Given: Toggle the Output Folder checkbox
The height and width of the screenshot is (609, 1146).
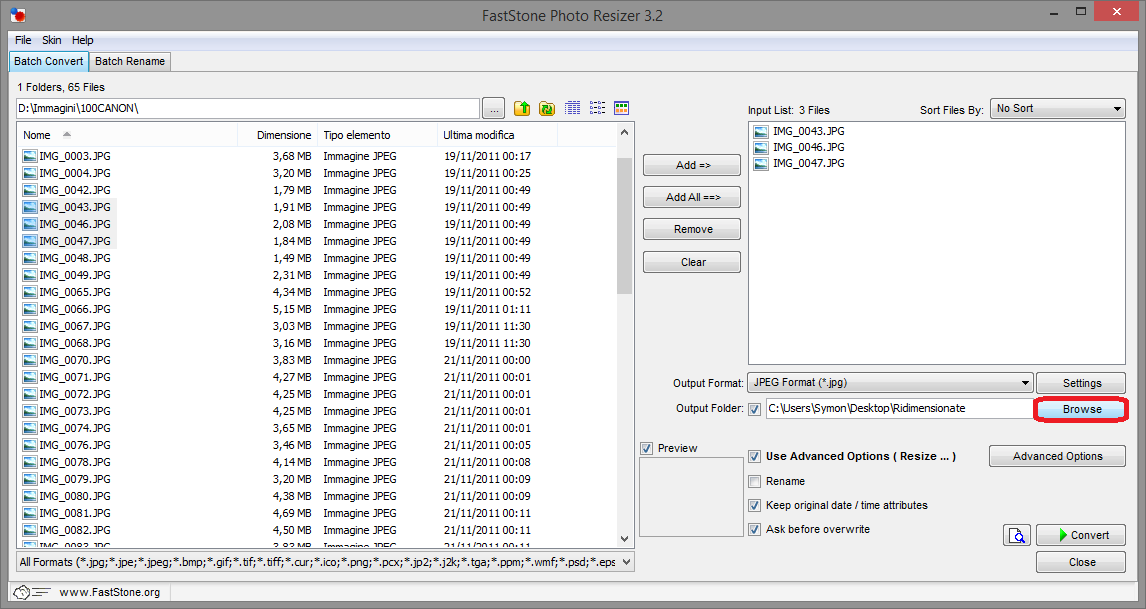Looking at the screenshot, I should tap(755, 409).
